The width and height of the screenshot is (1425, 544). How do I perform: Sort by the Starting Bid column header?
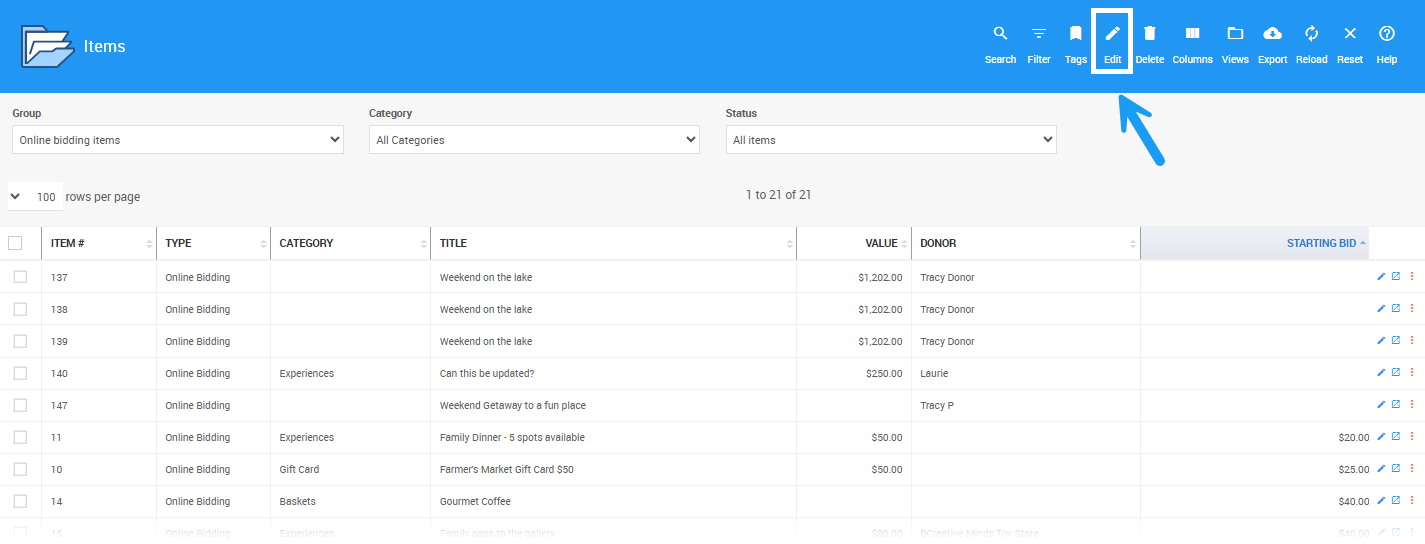click(x=1320, y=243)
